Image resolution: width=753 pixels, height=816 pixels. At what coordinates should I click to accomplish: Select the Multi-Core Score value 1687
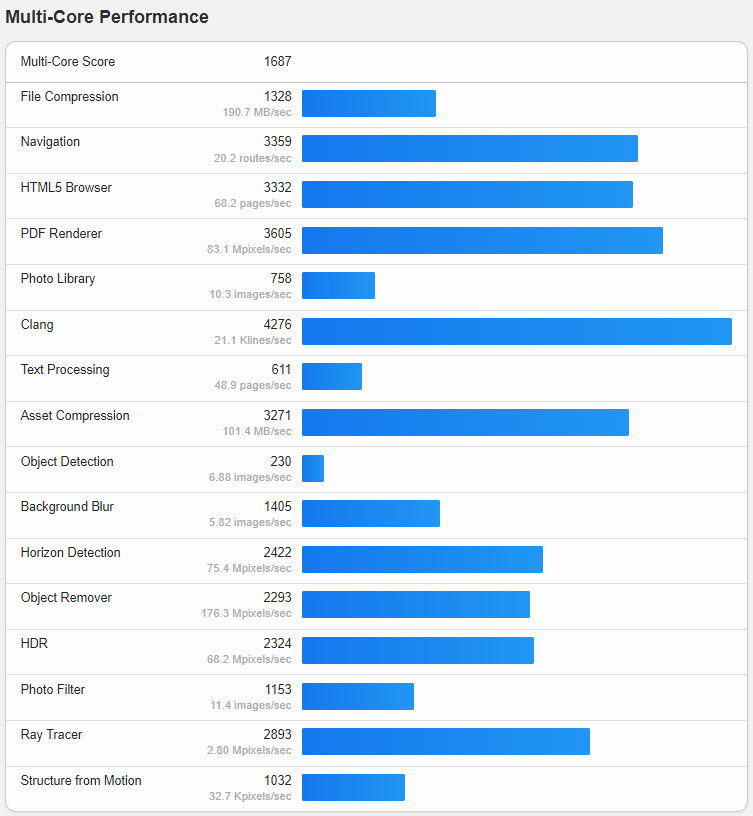click(277, 61)
